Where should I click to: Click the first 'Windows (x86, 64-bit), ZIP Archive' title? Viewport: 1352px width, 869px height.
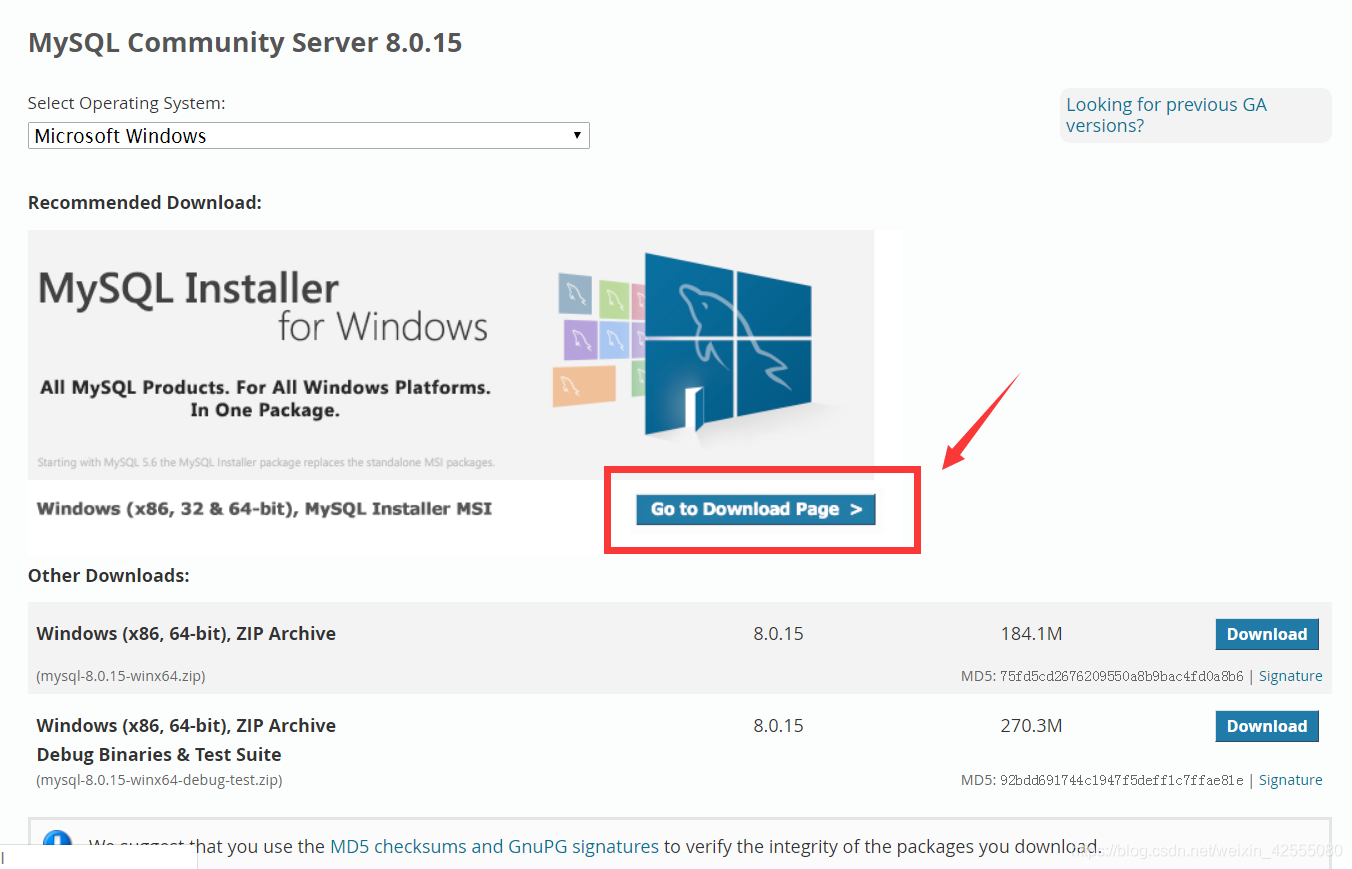(186, 634)
